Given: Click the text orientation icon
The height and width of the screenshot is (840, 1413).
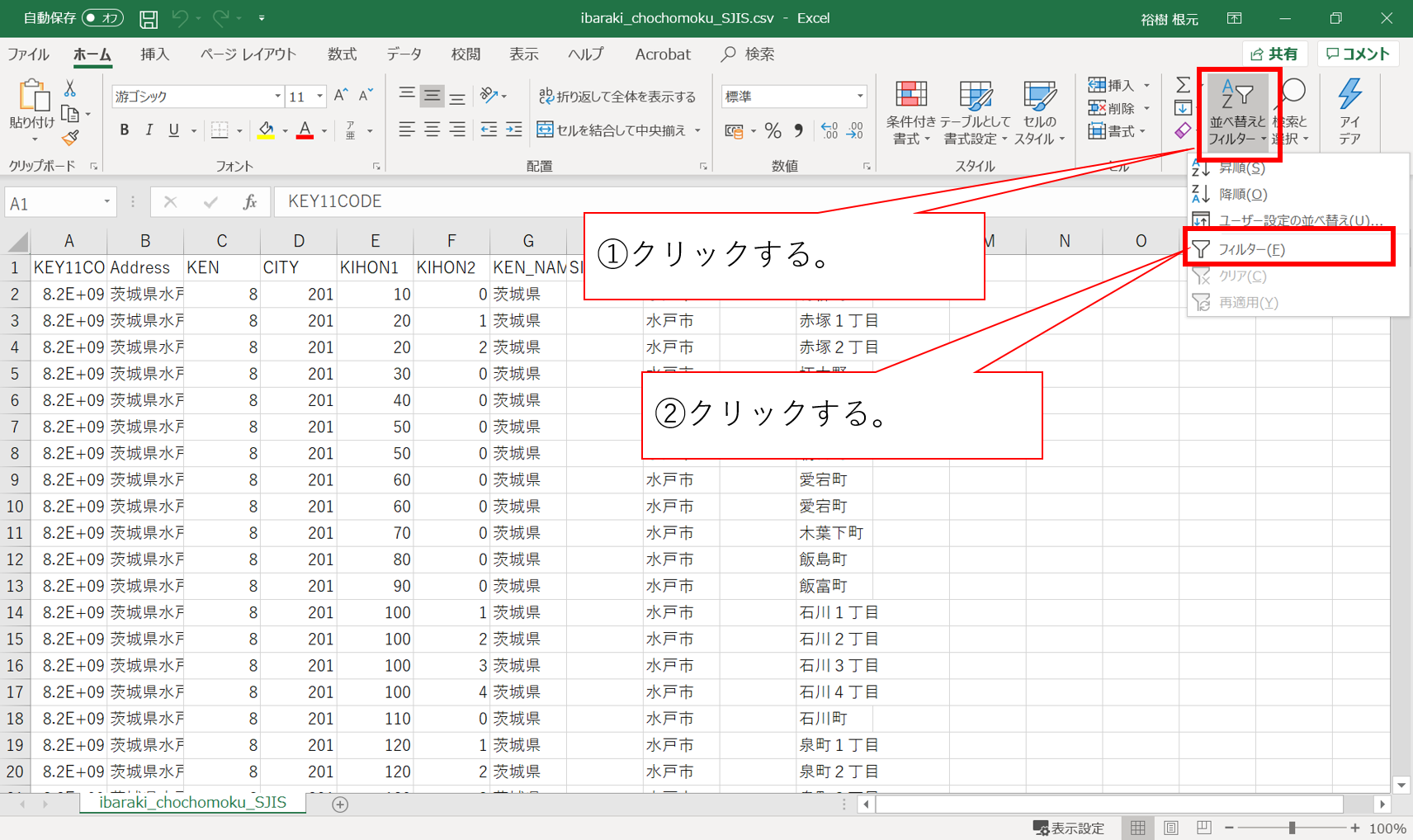Looking at the screenshot, I should [489, 96].
